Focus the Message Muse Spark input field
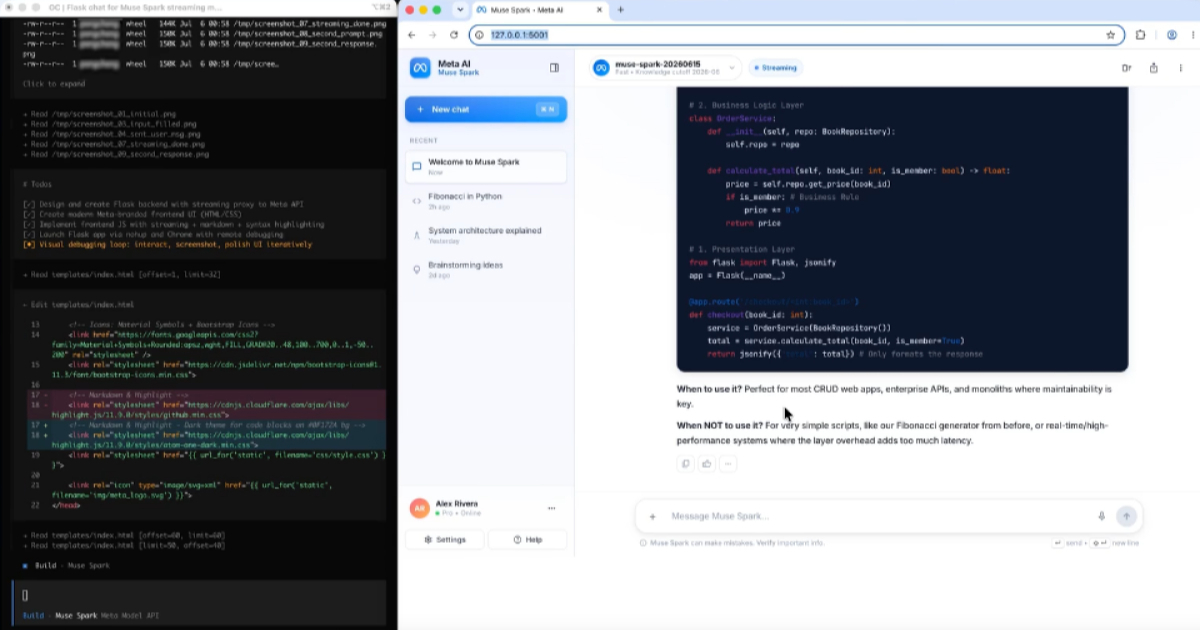 [x=880, y=516]
